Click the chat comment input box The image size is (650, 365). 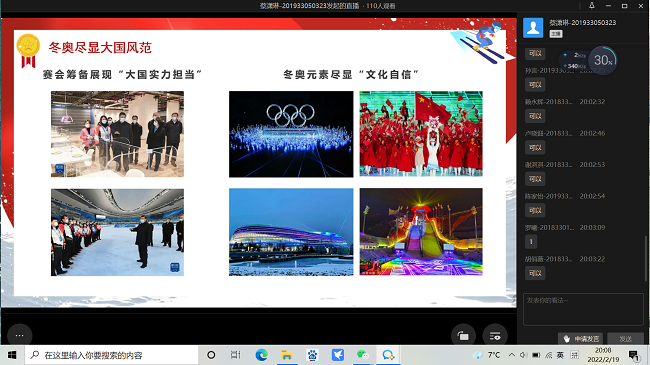click(583, 309)
